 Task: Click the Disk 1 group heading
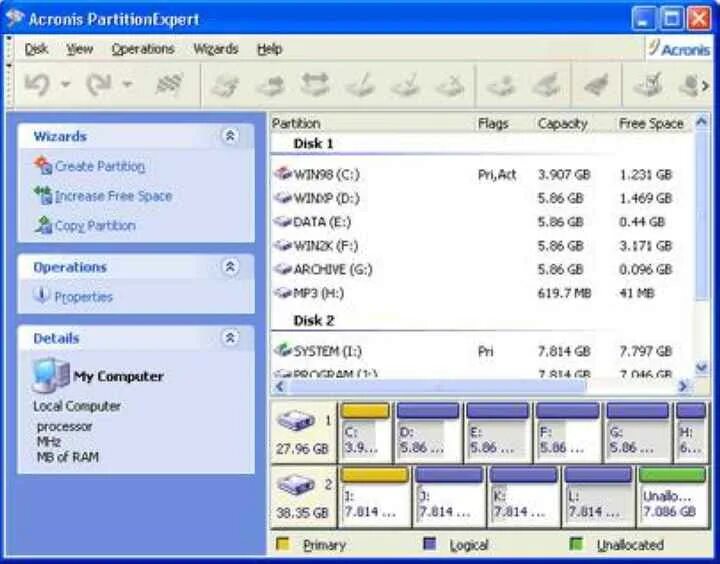pyautogui.click(x=313, y=143)
